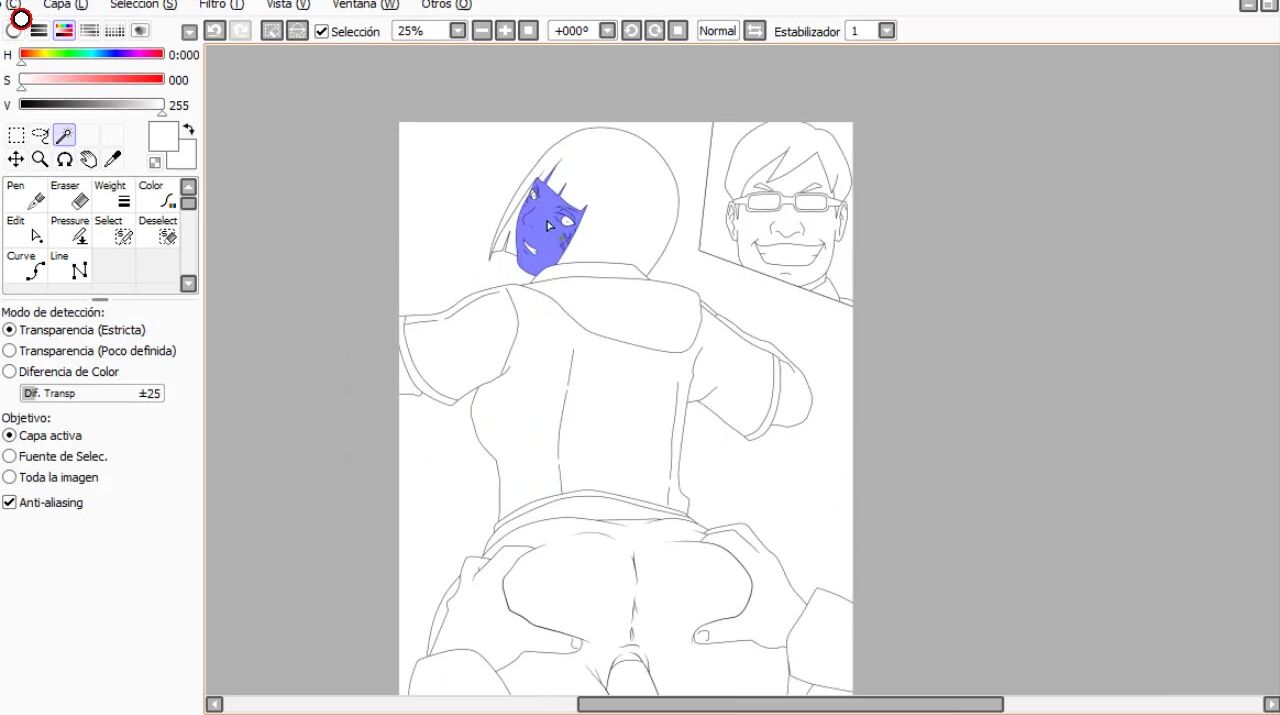The image size is (1280, 715).
Task: Click the Curve tool
Action: pyautogui.click(x=27, y=266)
